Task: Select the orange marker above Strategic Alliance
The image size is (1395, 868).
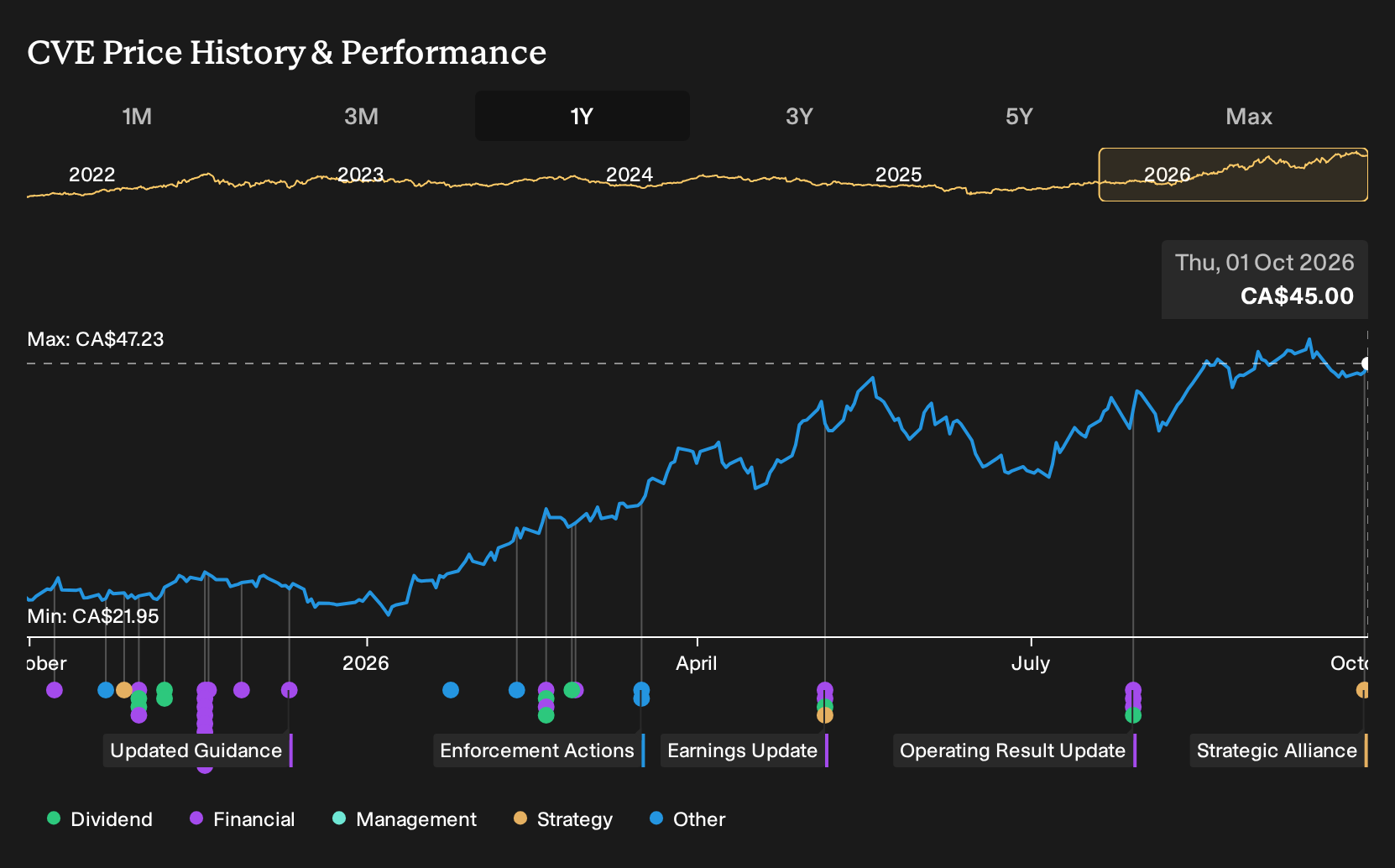Action: (1363, 690)
